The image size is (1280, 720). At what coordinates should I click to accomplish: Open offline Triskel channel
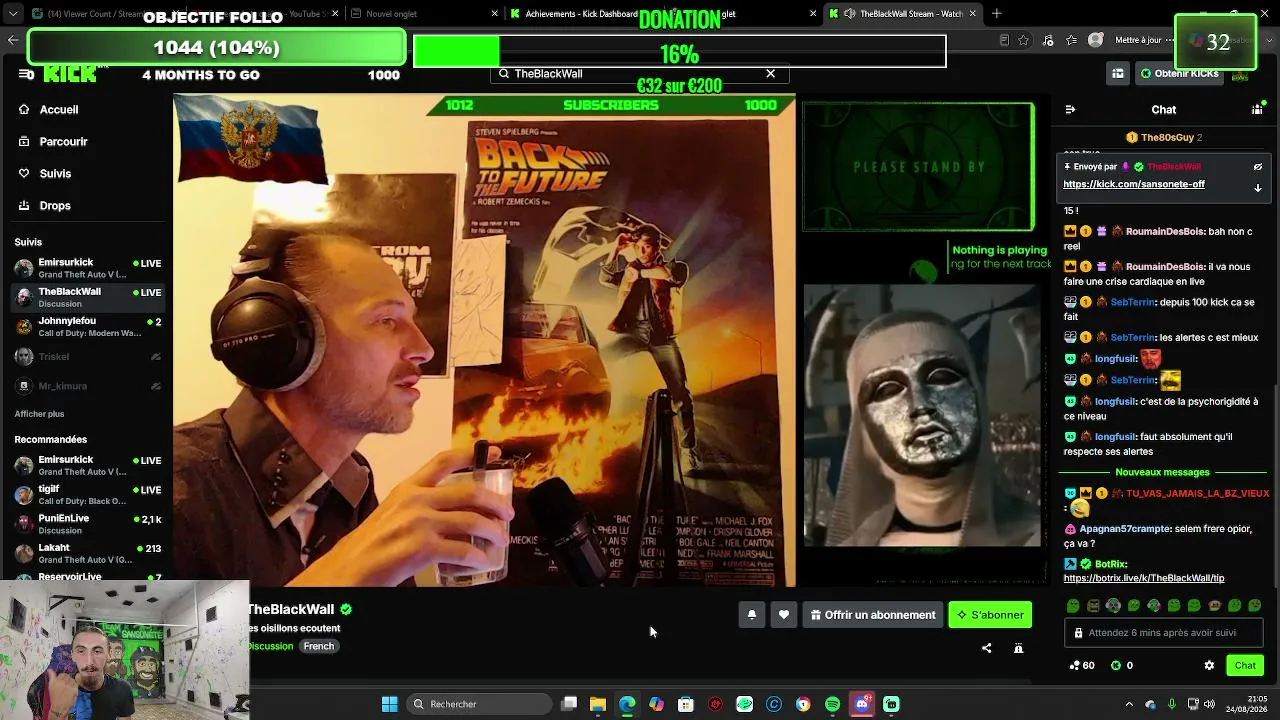88,356
